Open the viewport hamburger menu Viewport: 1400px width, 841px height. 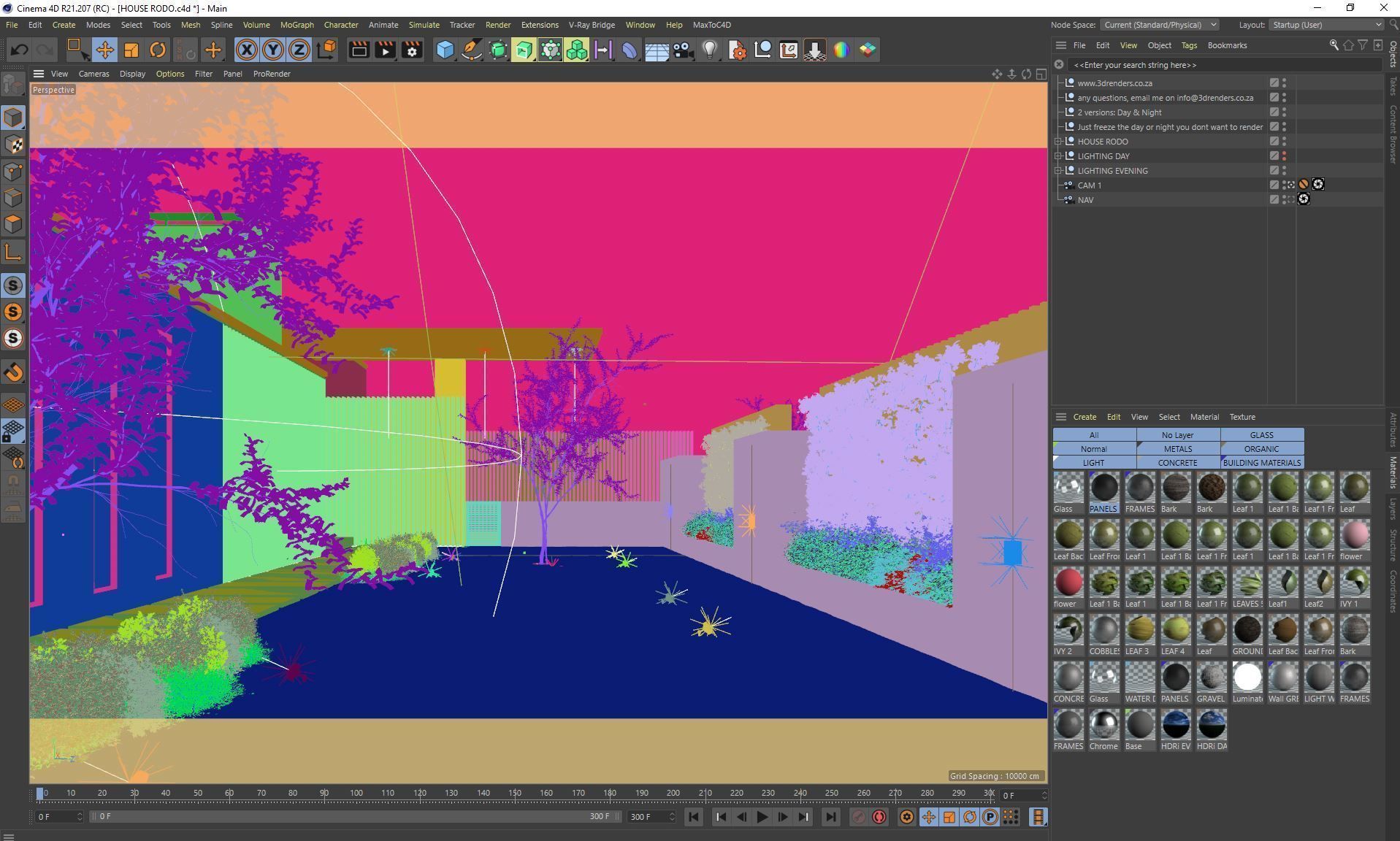click(39, 74)
